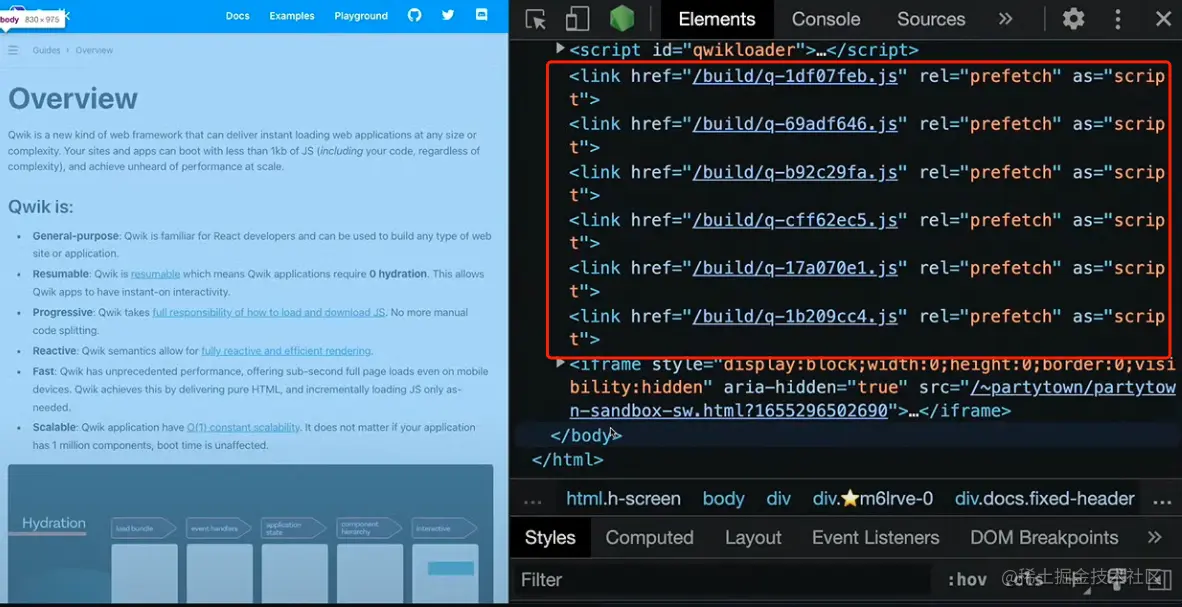Screen dimensions: 1182x607
Task: Close the DevTools panel
Action: [x=1163, y=19]
